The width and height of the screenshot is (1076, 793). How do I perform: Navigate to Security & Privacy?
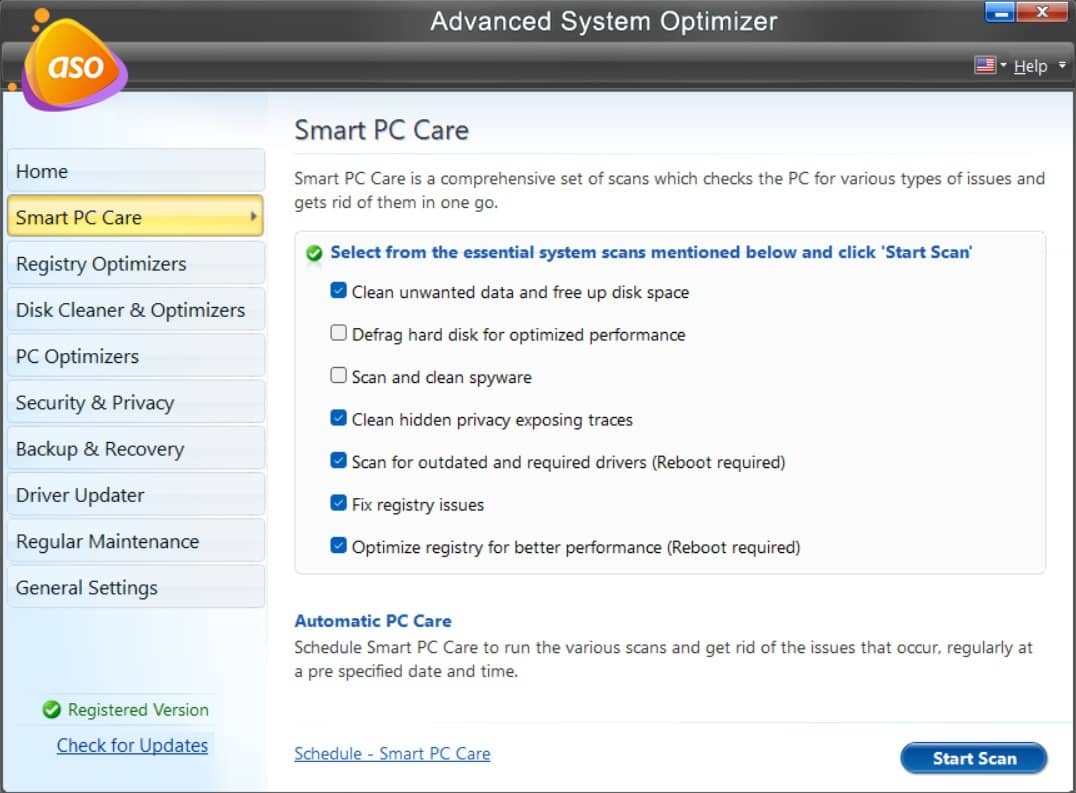click(96, 402)
